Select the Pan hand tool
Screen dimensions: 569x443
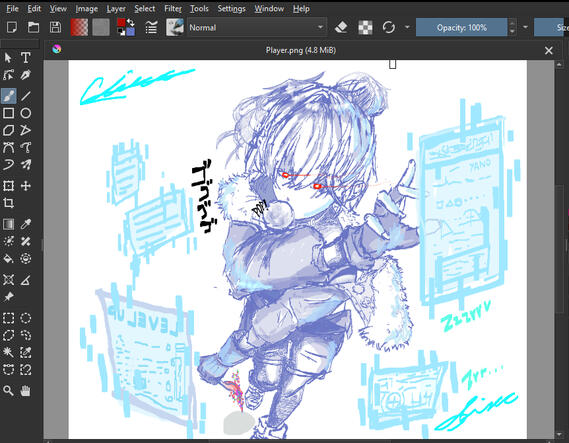tap(25, 391)
